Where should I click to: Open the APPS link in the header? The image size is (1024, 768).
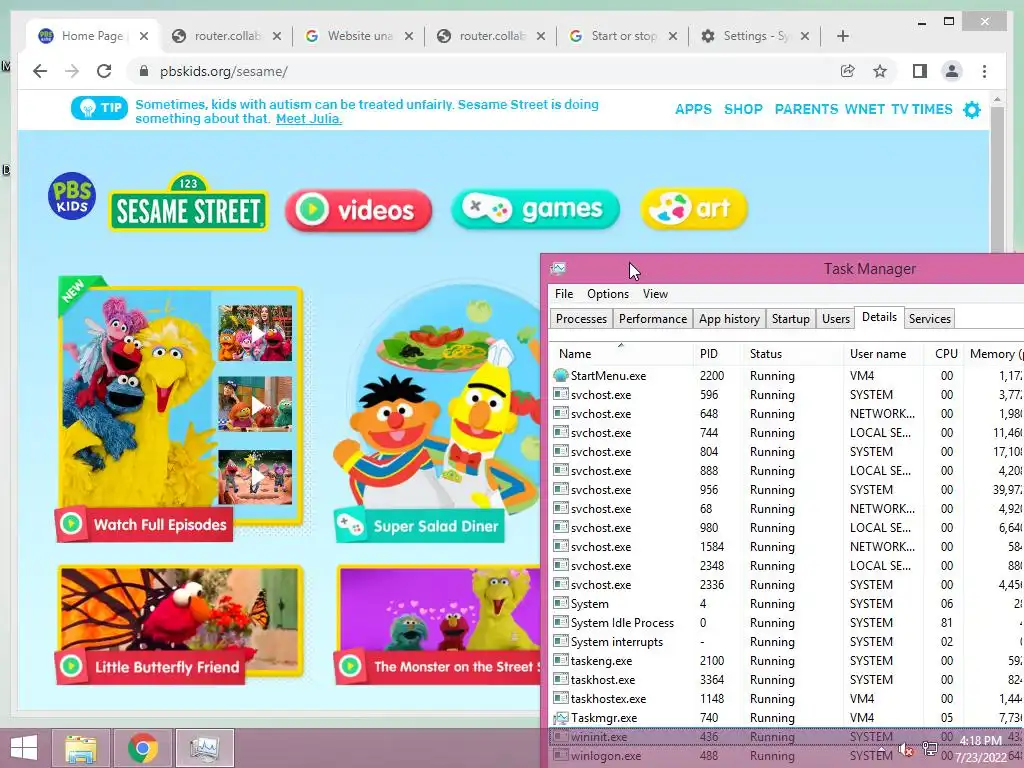pos(694,109)
